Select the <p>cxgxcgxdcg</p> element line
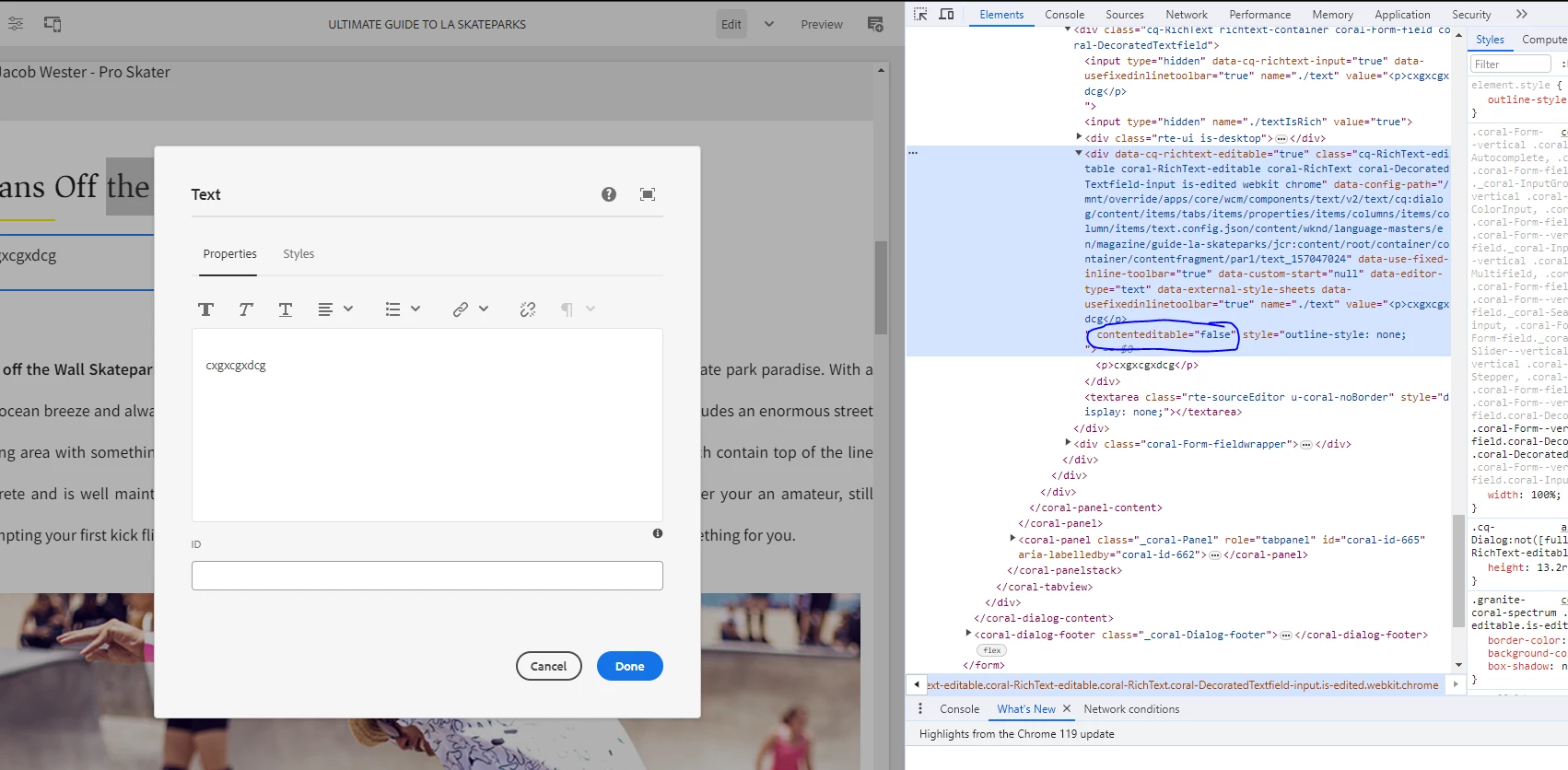This screenshot has height=770, width=1568. [1147, 365]
